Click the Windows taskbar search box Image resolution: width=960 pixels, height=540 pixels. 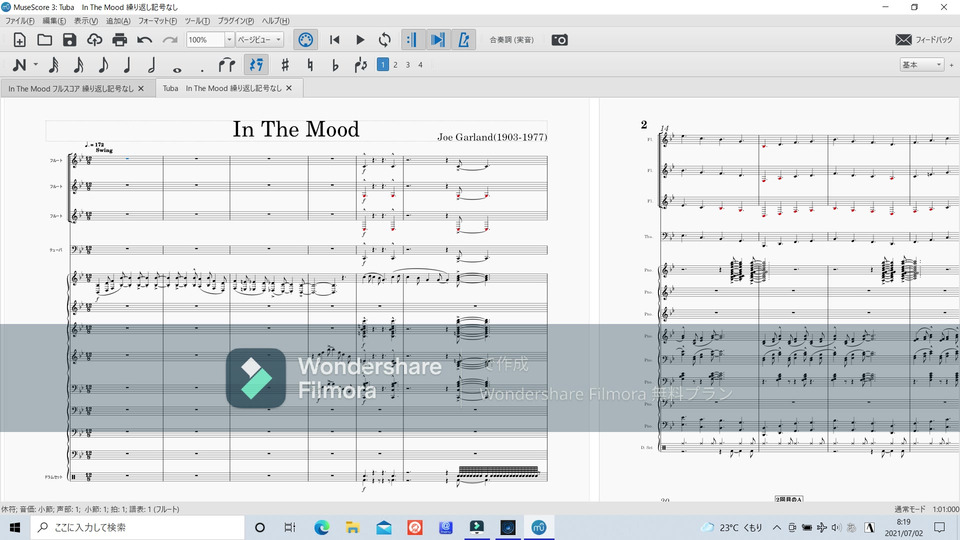(137, 527)
